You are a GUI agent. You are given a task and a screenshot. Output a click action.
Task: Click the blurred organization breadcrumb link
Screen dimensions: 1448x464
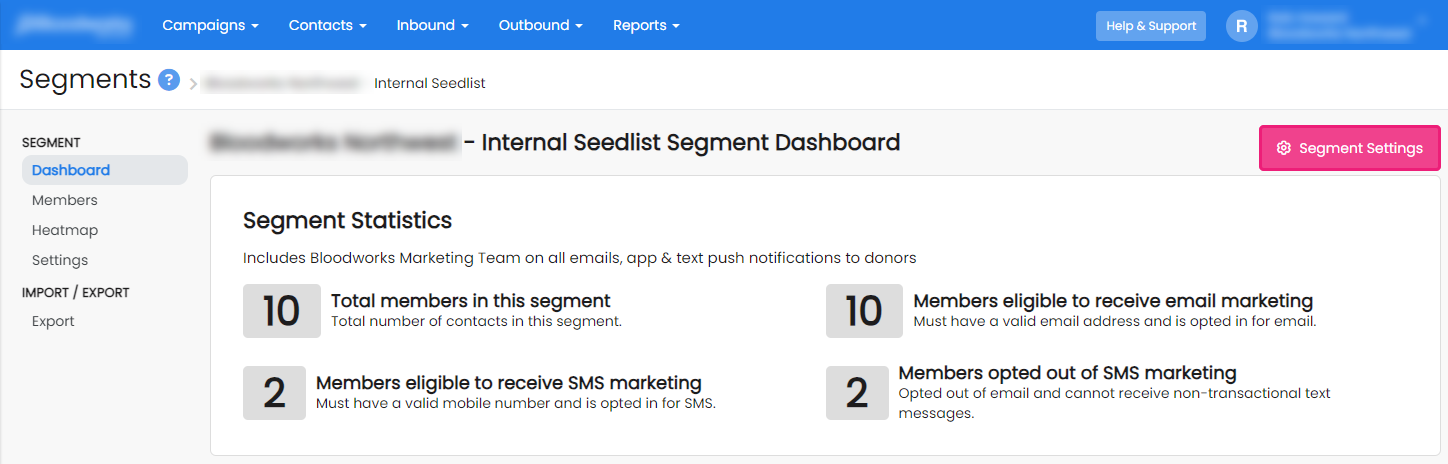283,84
